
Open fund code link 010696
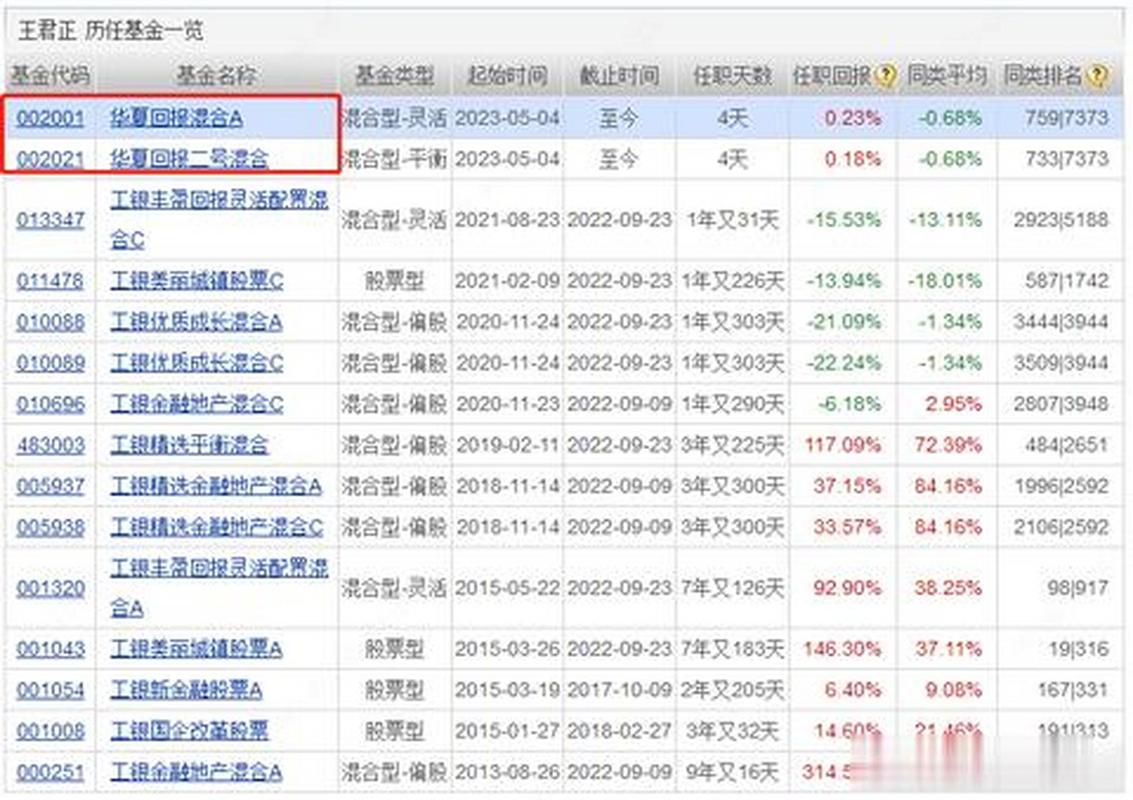click(x=51, y=404)
